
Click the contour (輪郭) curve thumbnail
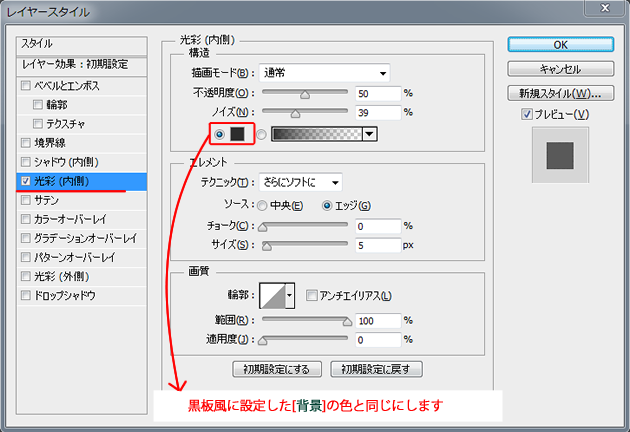271,295
